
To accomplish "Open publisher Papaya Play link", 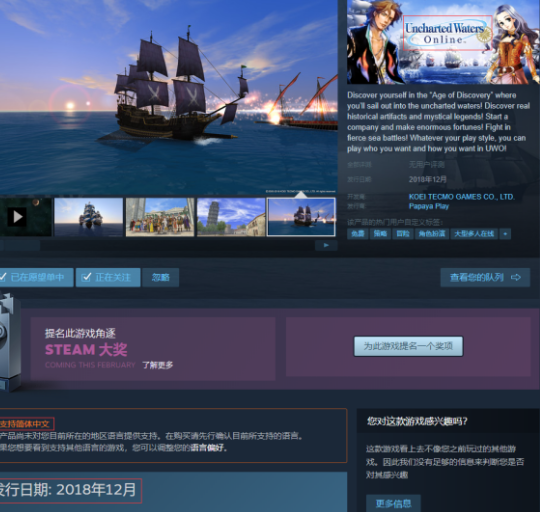I will pos(429,206).
